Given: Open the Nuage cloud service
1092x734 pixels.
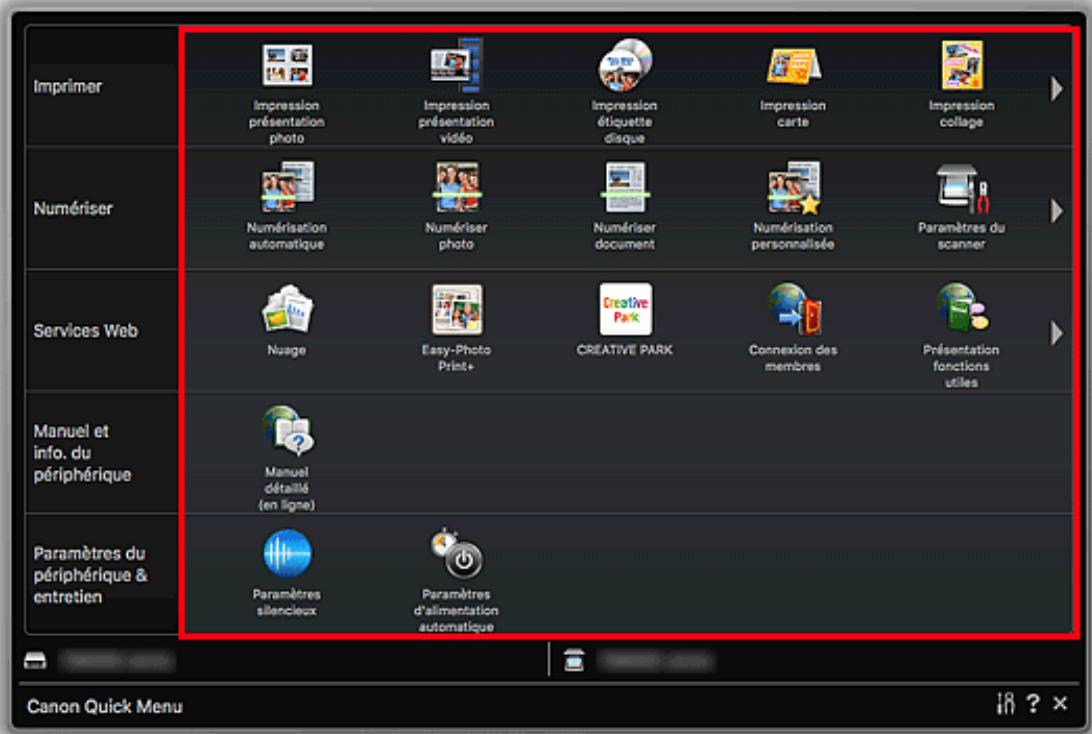Looking at the screenshot, I should coord(287,320).
